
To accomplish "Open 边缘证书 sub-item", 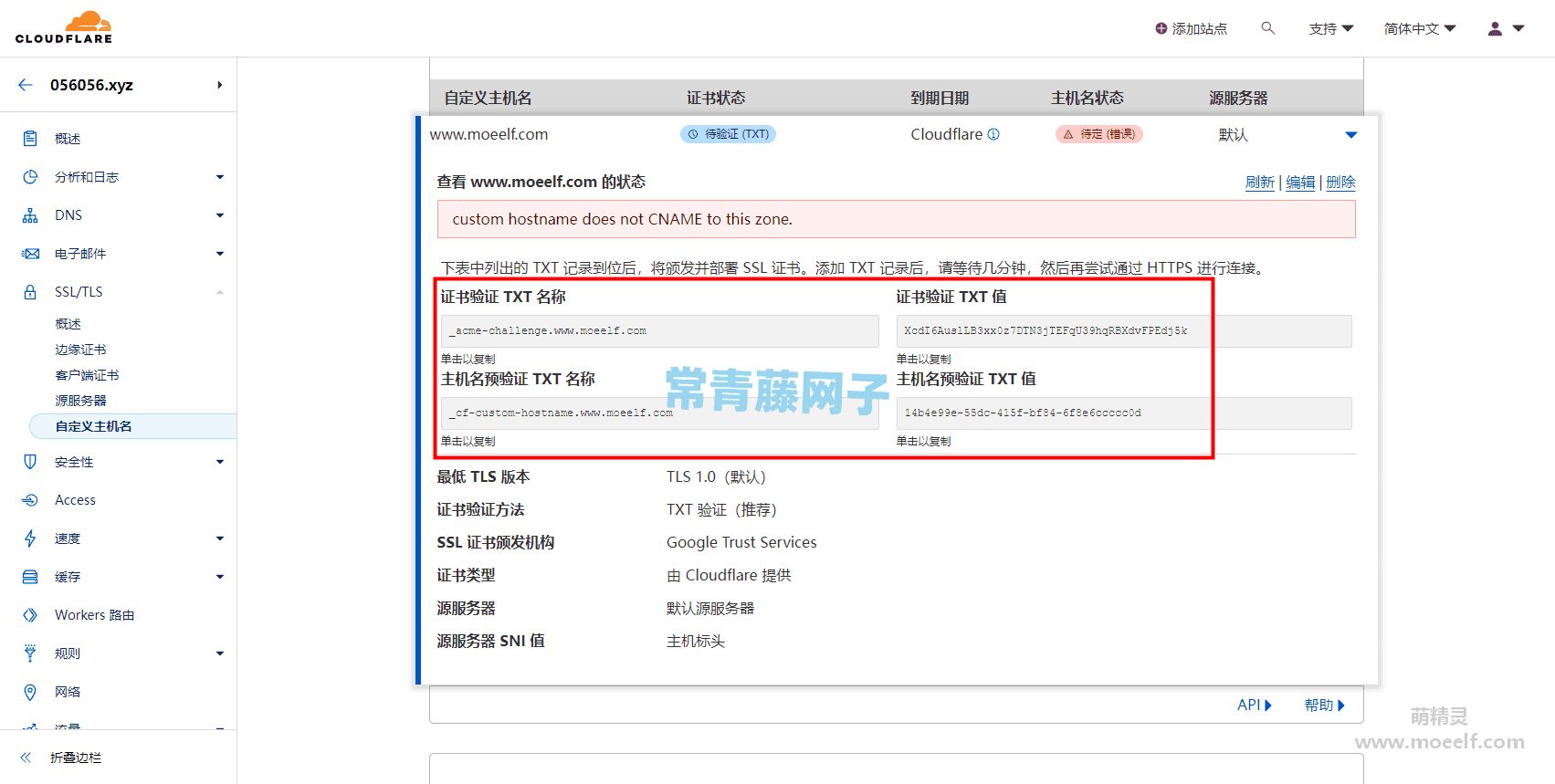I will pos(80,350).
